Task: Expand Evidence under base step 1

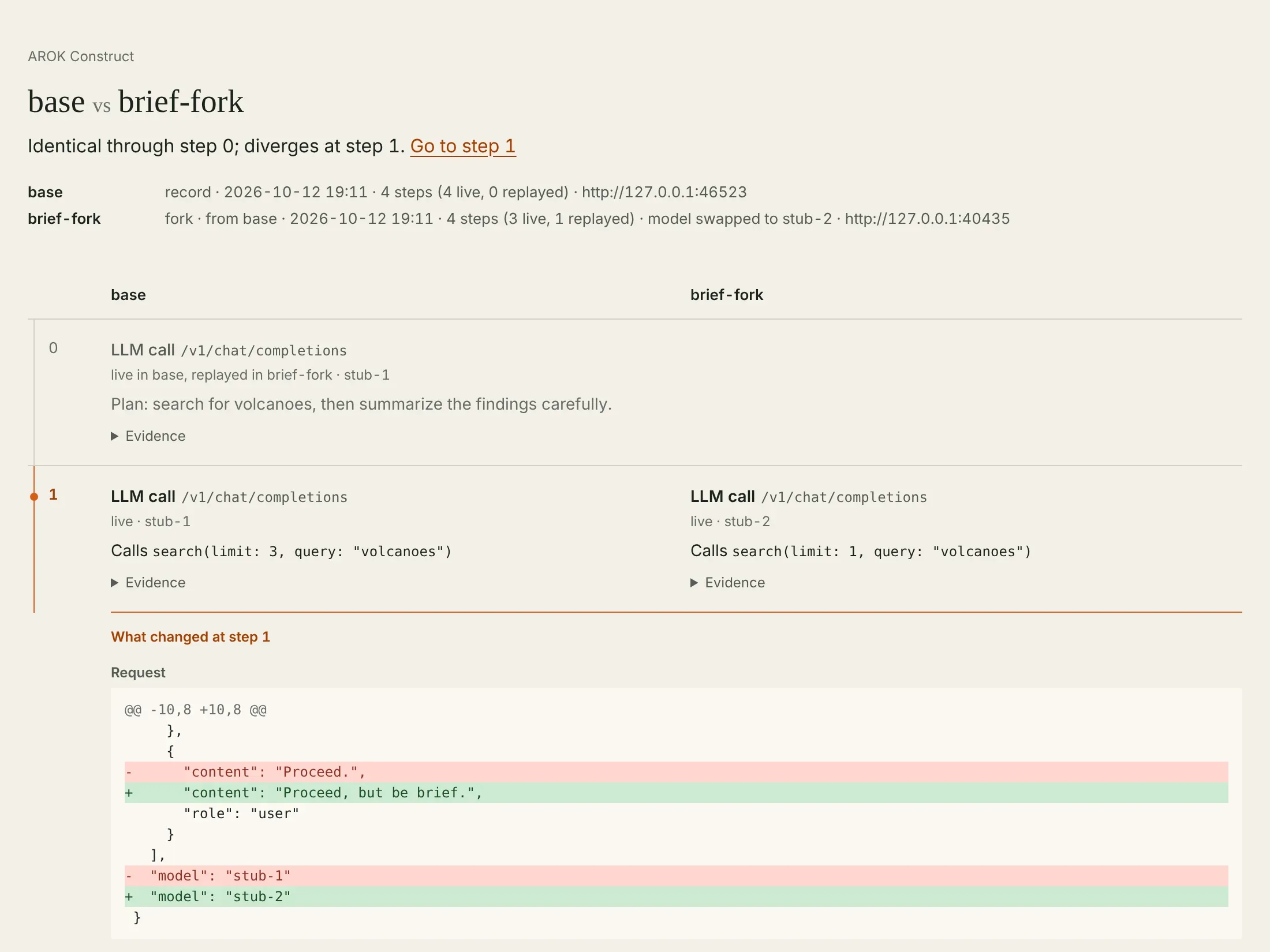Action: (x=148, y=583)
